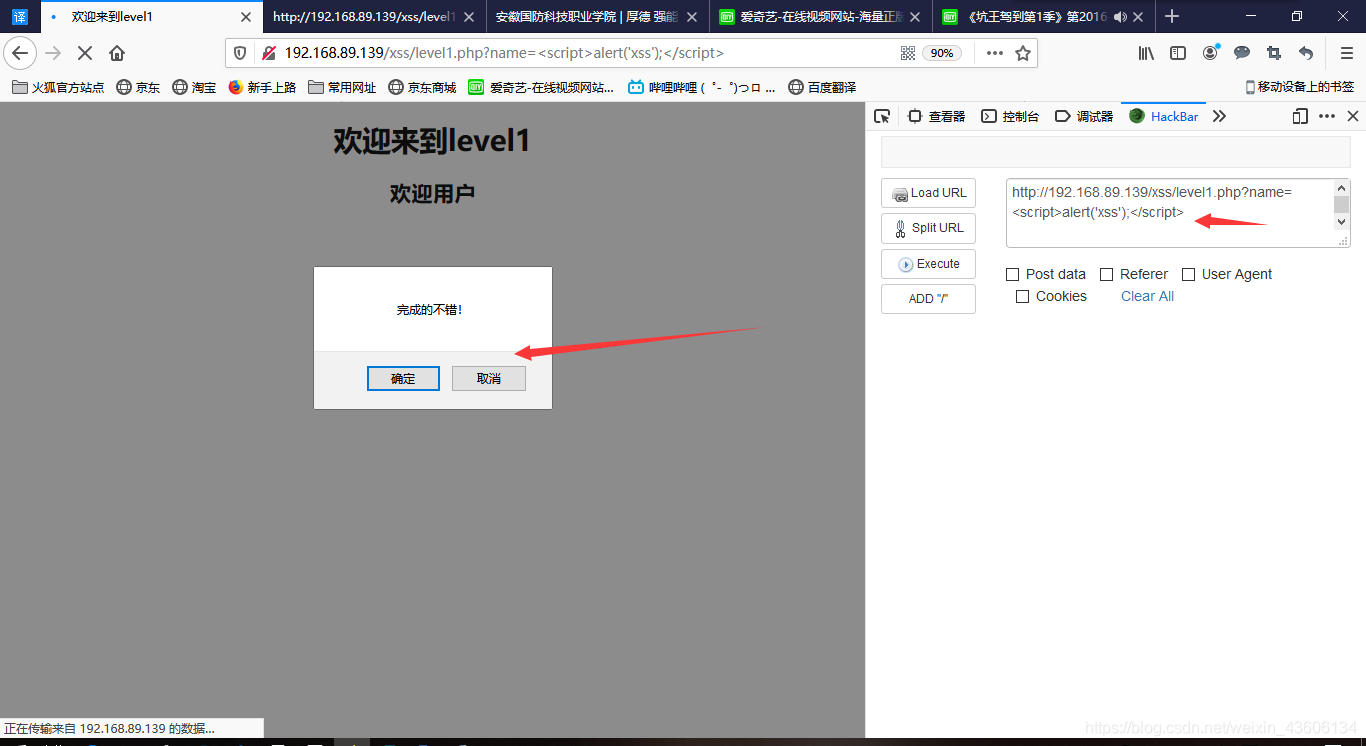Click the undo arrow toolbar icon
The width and height of the screenshot is (1366, 746).
click(1306, 53)
